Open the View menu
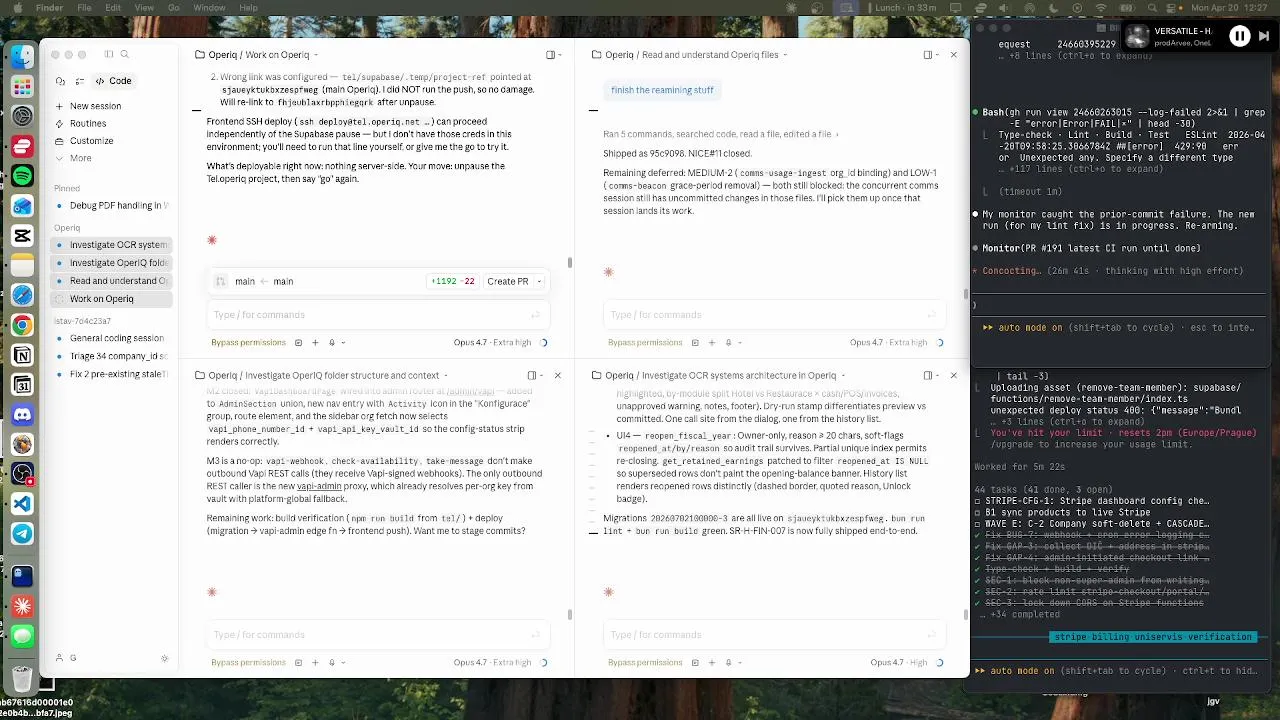 [144, 8]
